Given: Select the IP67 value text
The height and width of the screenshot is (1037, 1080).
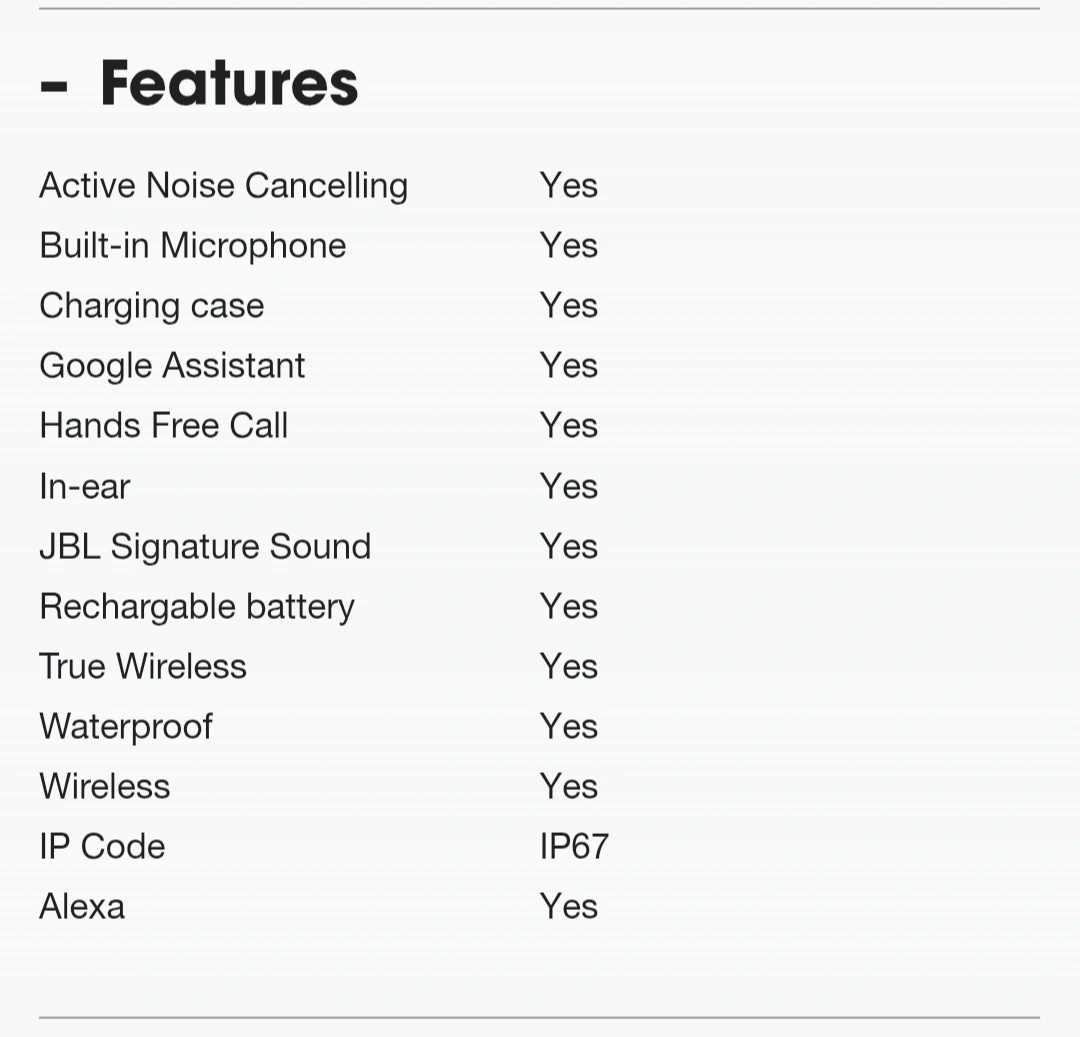Looking at the screenshot, I should [574, 846].
